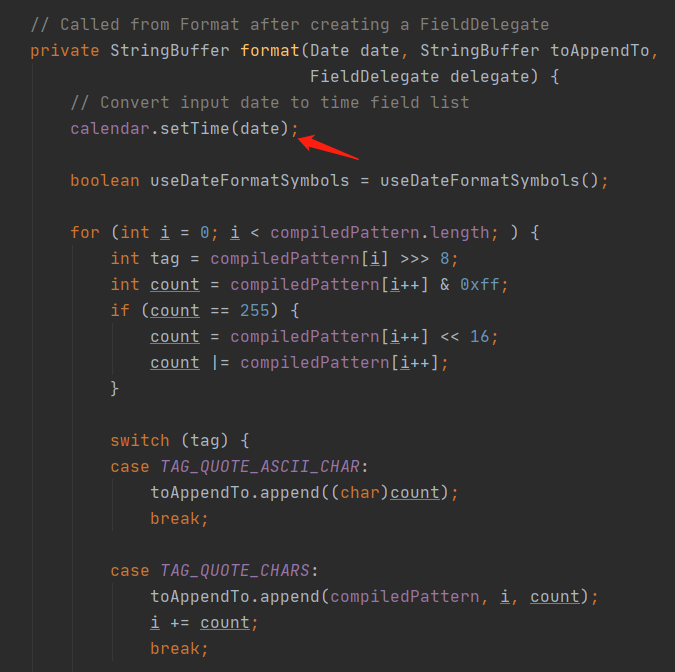The image size is (675, 672).
Task: Click the FieldDelegate delegate parameter
Action: click(x=420, y=77)
